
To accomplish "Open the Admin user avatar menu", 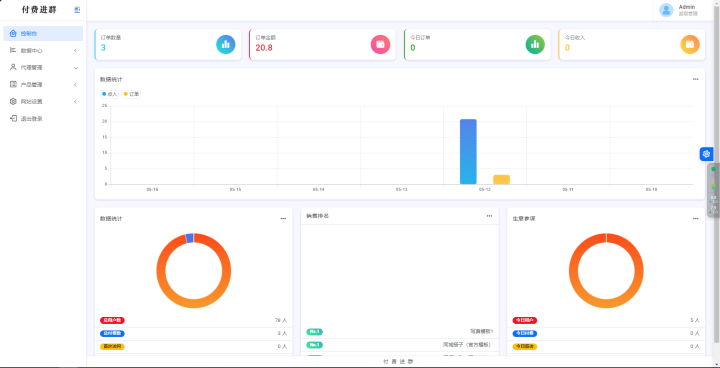I will pyautogui.click(x=666, y=10).
